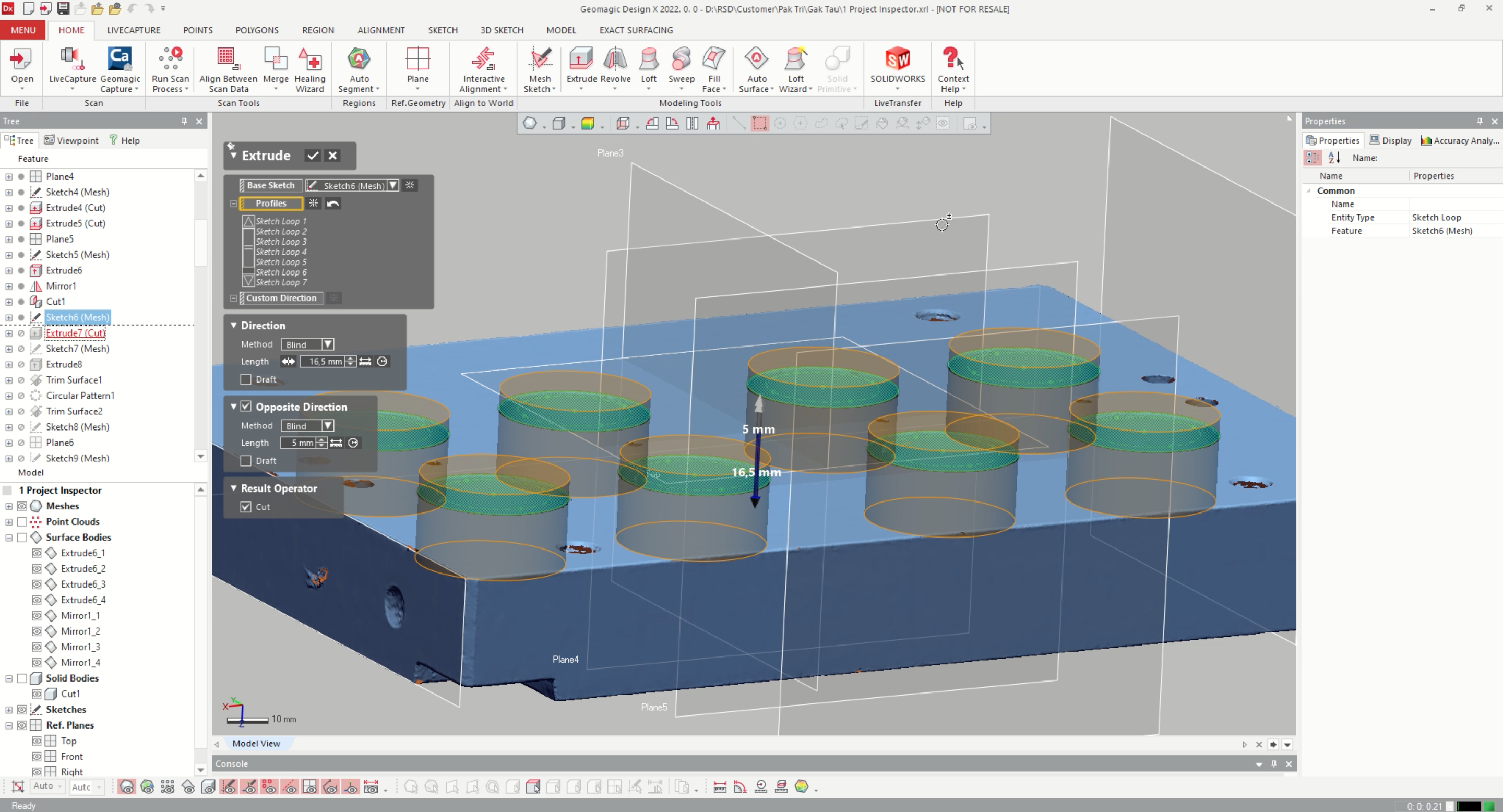Collapse the Surface Bodies node
Image resolution: width=1503 pixels, height=812 pixels.
point(9,538)
